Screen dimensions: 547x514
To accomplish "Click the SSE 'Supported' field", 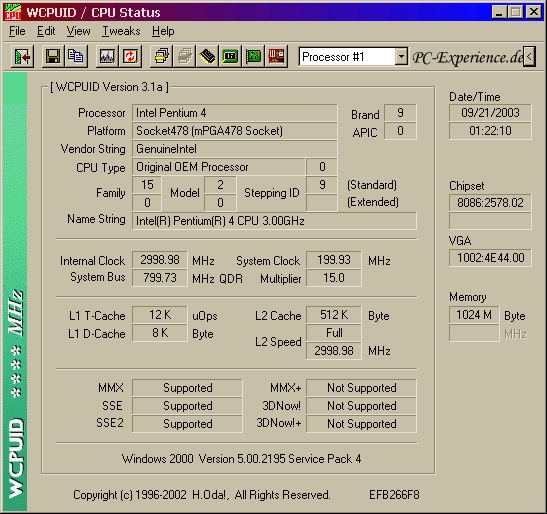I will point(187,406).
